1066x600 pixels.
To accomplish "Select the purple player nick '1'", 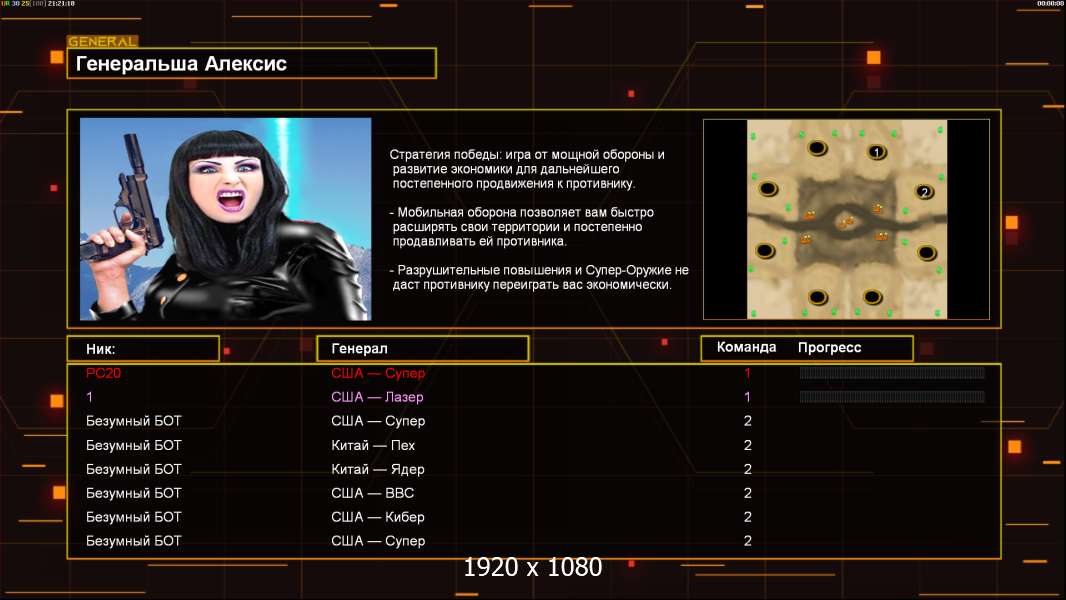I will click(90, 397).
